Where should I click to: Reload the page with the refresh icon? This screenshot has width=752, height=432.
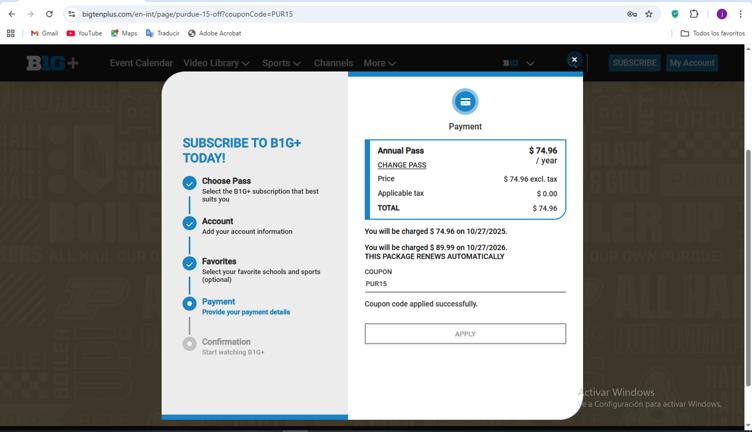coord(49,14)
